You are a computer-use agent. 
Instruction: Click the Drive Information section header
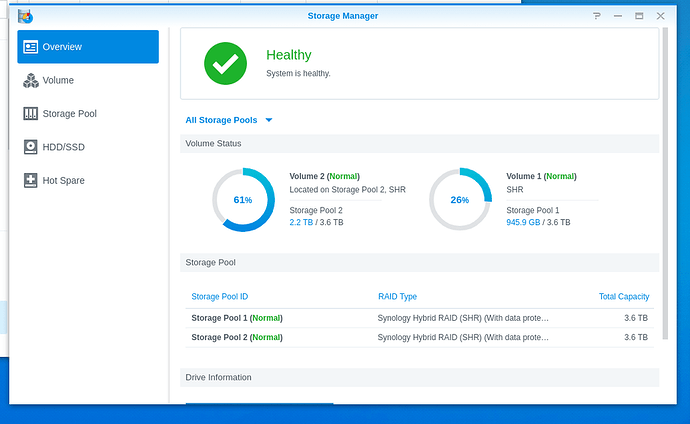[419, 377]
